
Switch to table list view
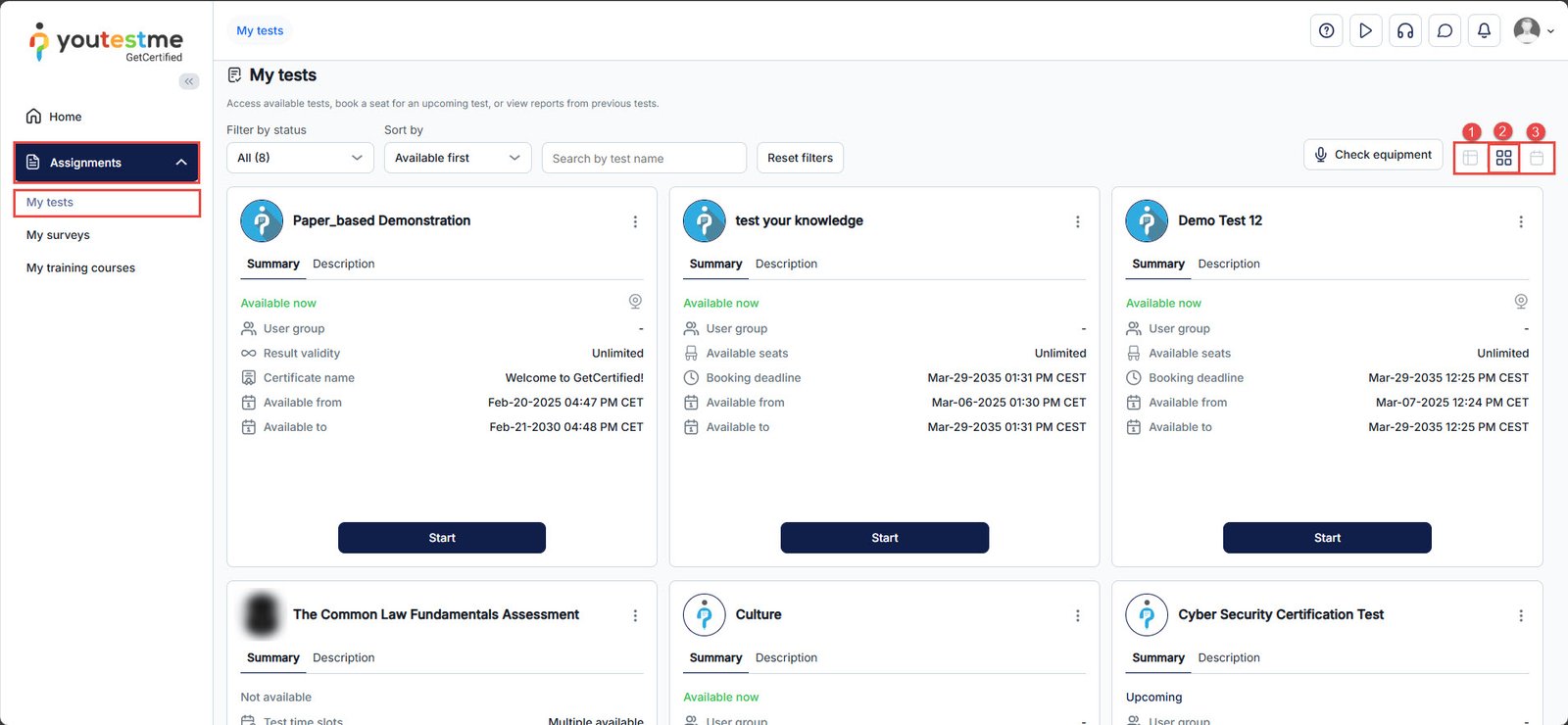click(1470, 158)
